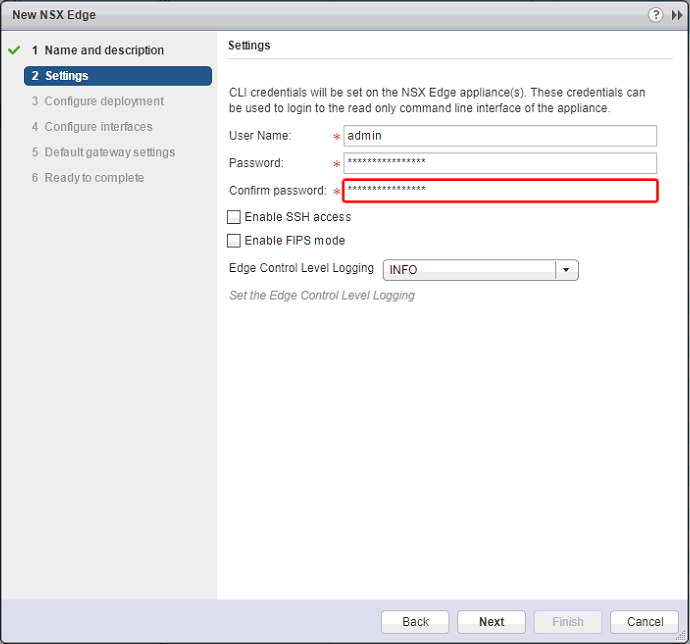The width and height of the screenshot is (690, 644).
Task: Click the Next button
Action: pyautogui.click(x=491, y=621)
